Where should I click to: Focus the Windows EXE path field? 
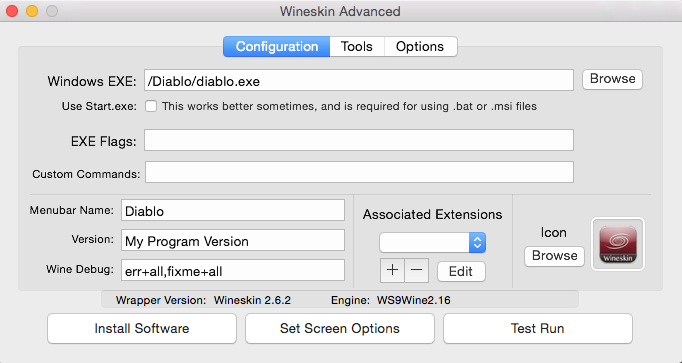click(x=359, y=80)
